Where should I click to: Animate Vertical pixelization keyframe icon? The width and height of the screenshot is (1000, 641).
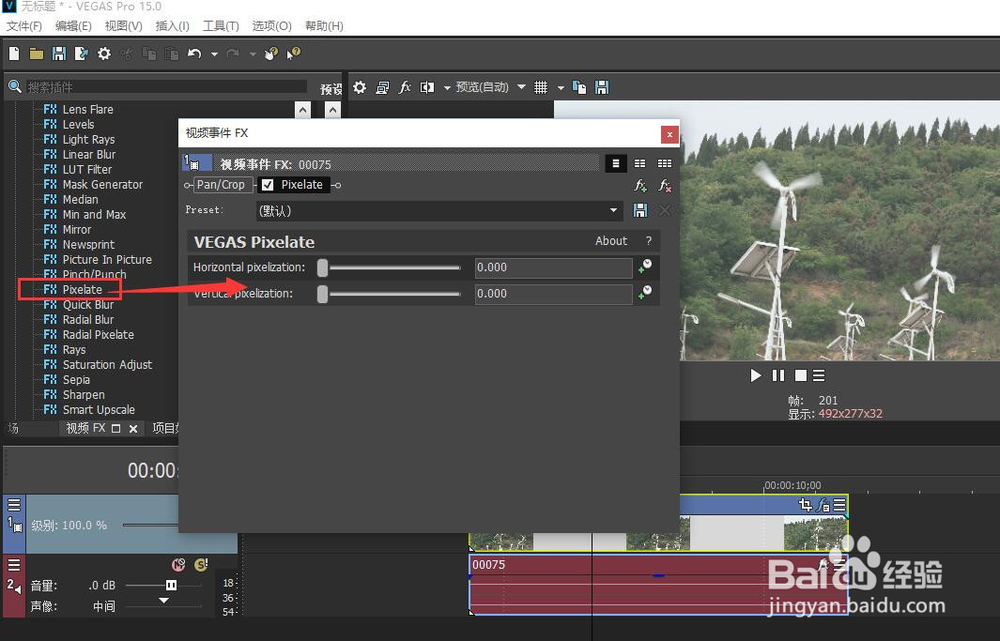tap(645, 293)
